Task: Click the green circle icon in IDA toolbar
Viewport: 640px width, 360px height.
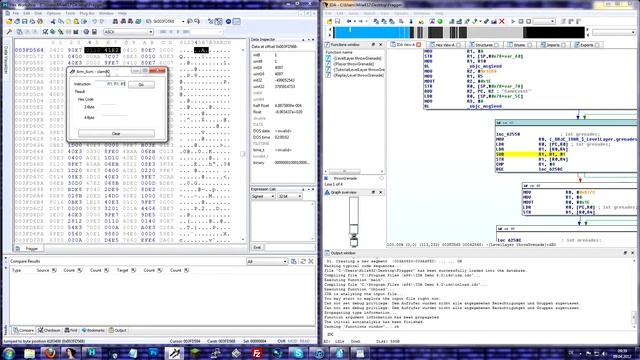Action: click(440, 21)
